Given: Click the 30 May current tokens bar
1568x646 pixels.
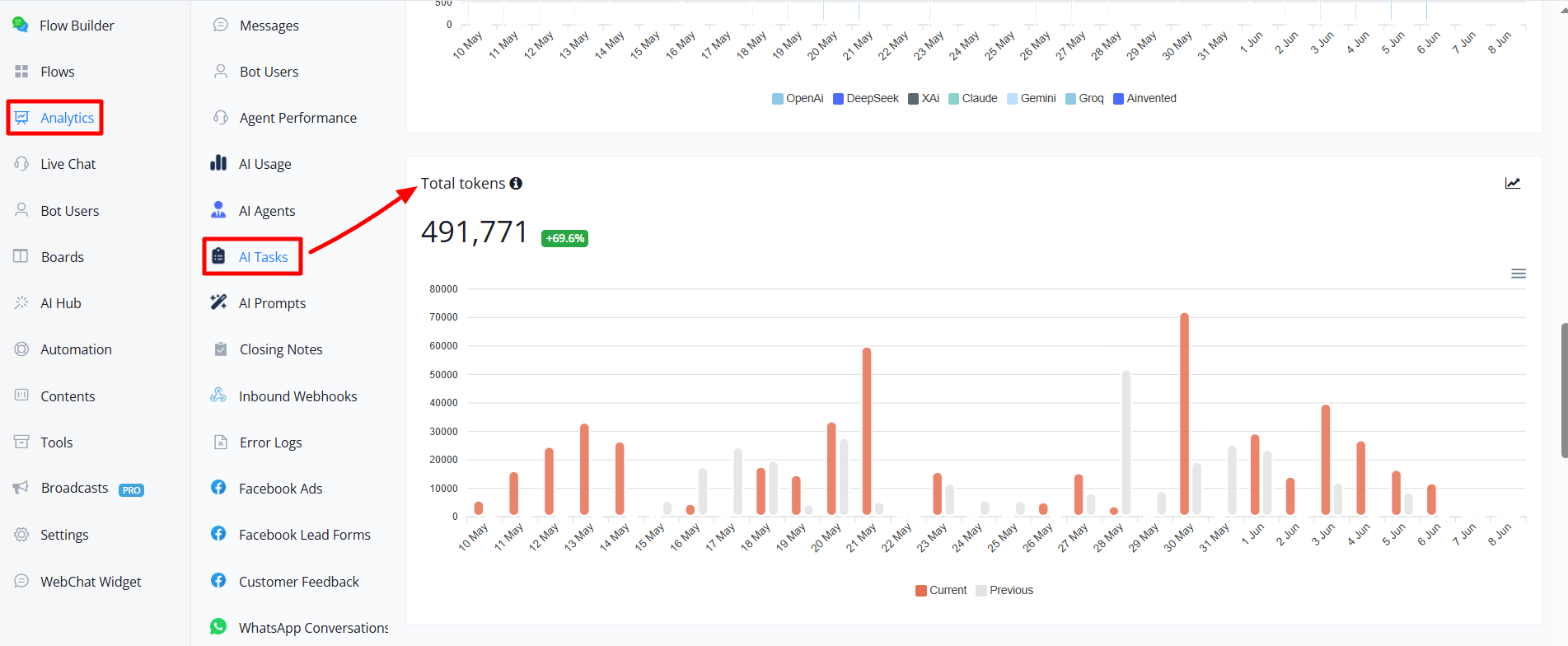Looking at the screenshot, I should [1184, 414].
